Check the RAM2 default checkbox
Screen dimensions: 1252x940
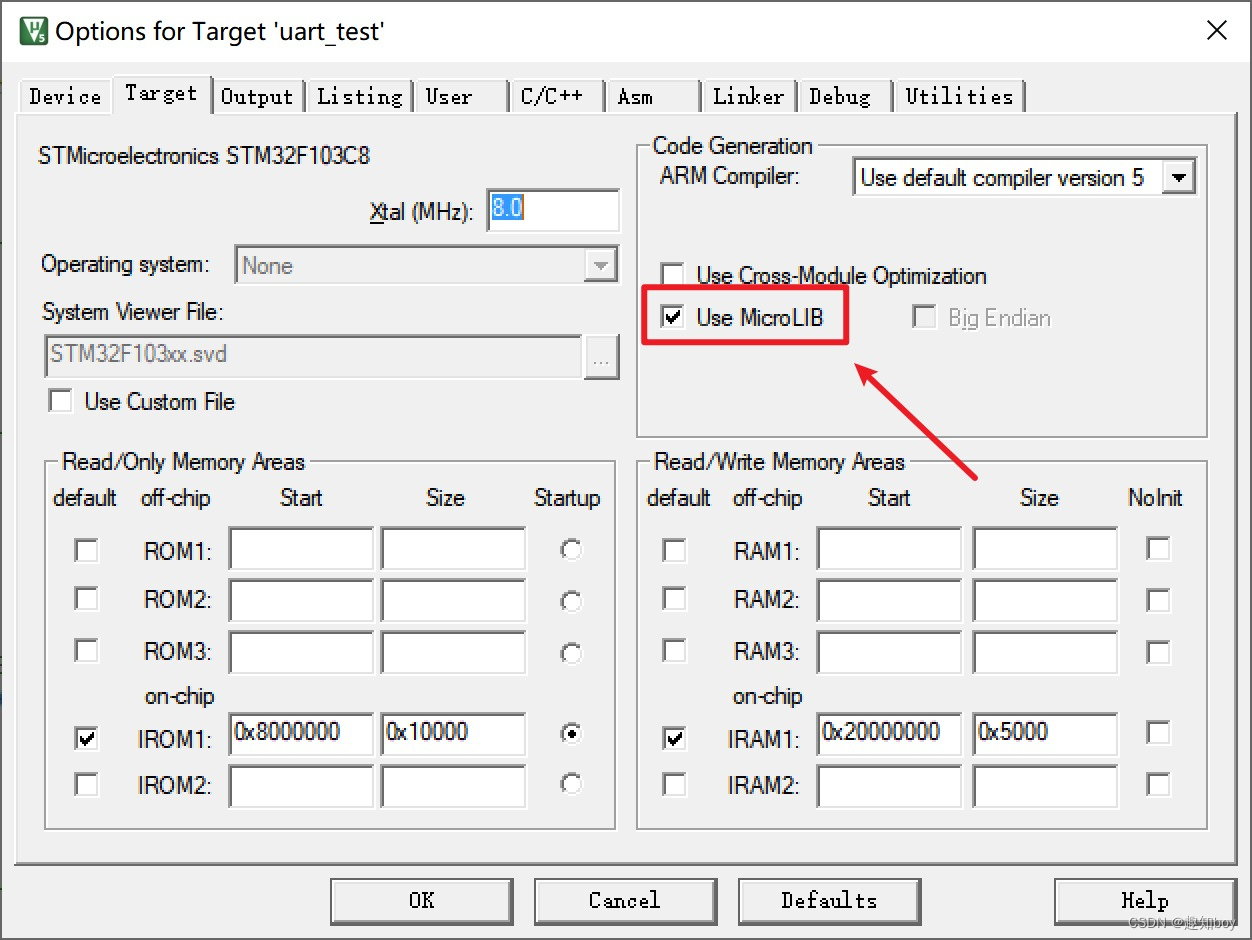pyautogui.click(x=675, y=598)
